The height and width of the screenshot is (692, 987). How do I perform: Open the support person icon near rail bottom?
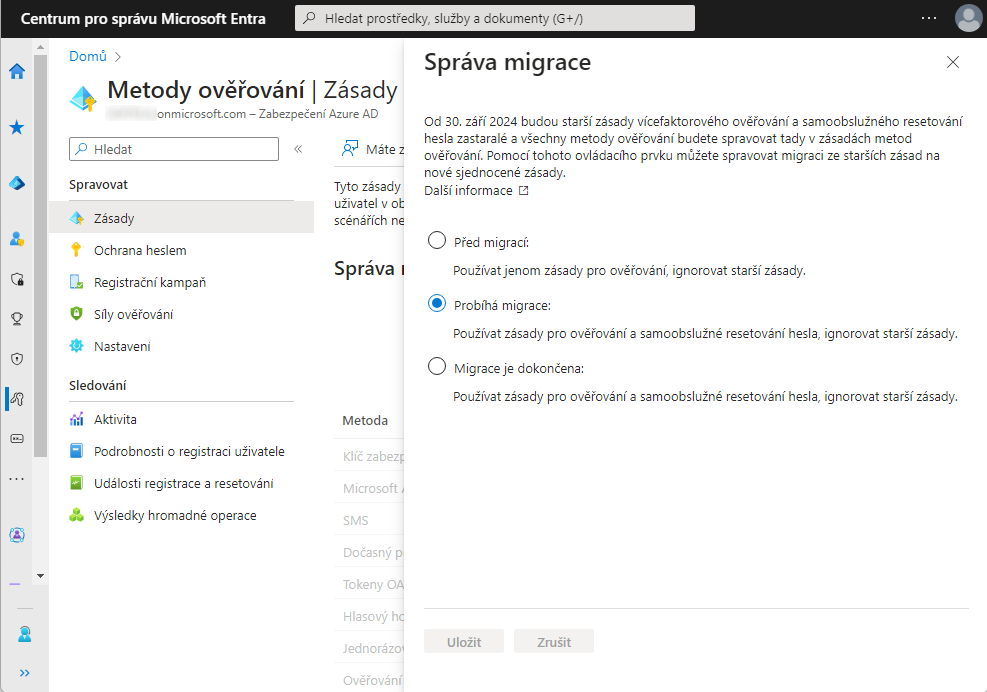click(25, 634)
